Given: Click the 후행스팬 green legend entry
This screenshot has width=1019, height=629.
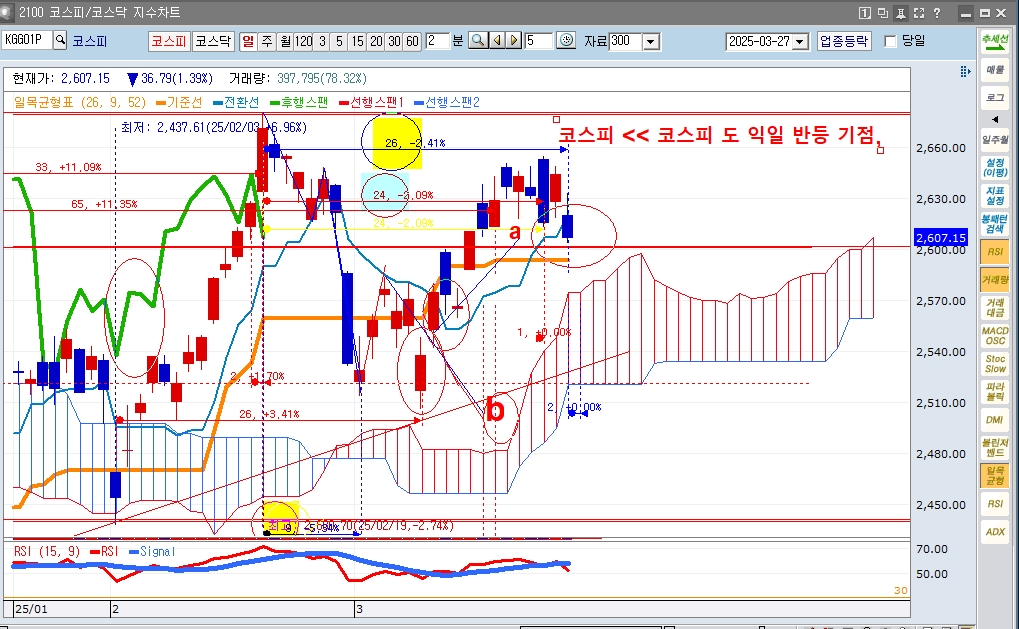Looking at the screenshot, I should 299,102.
